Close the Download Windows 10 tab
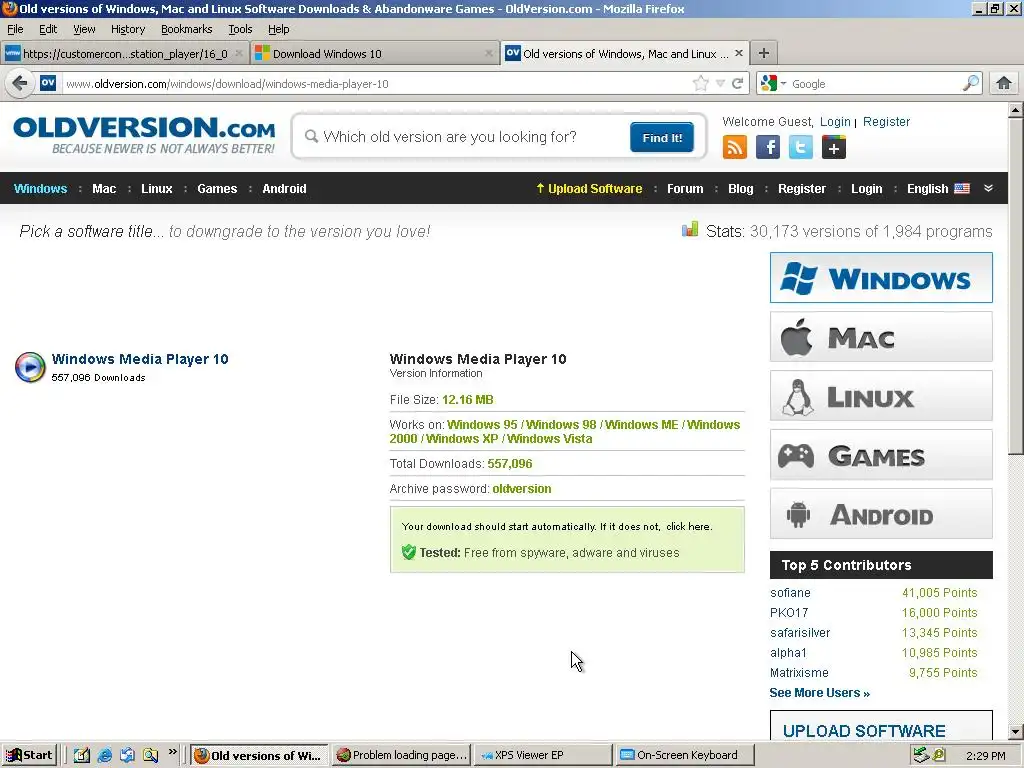 [x=488, y=54]
